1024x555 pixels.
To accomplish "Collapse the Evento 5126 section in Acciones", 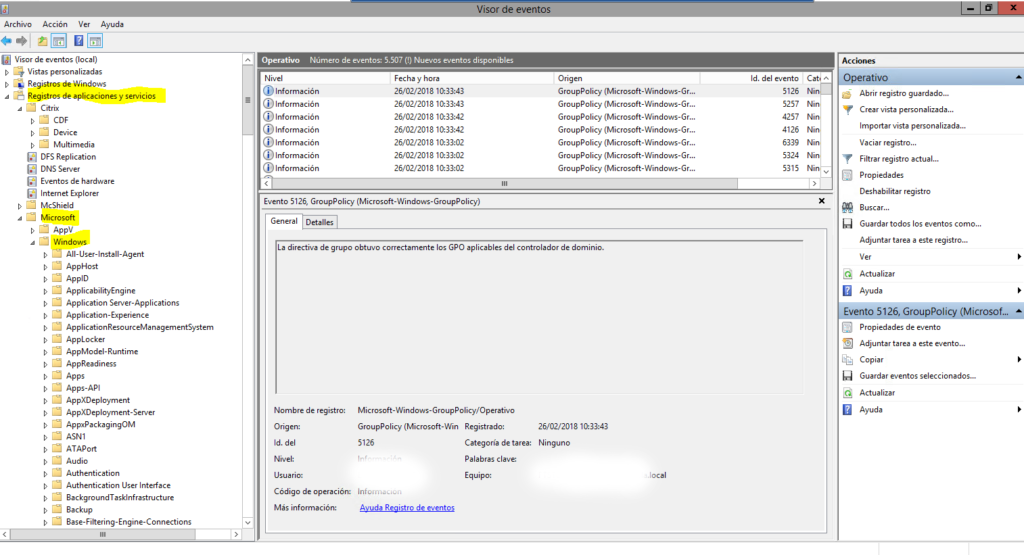I will pos(1018,311).
